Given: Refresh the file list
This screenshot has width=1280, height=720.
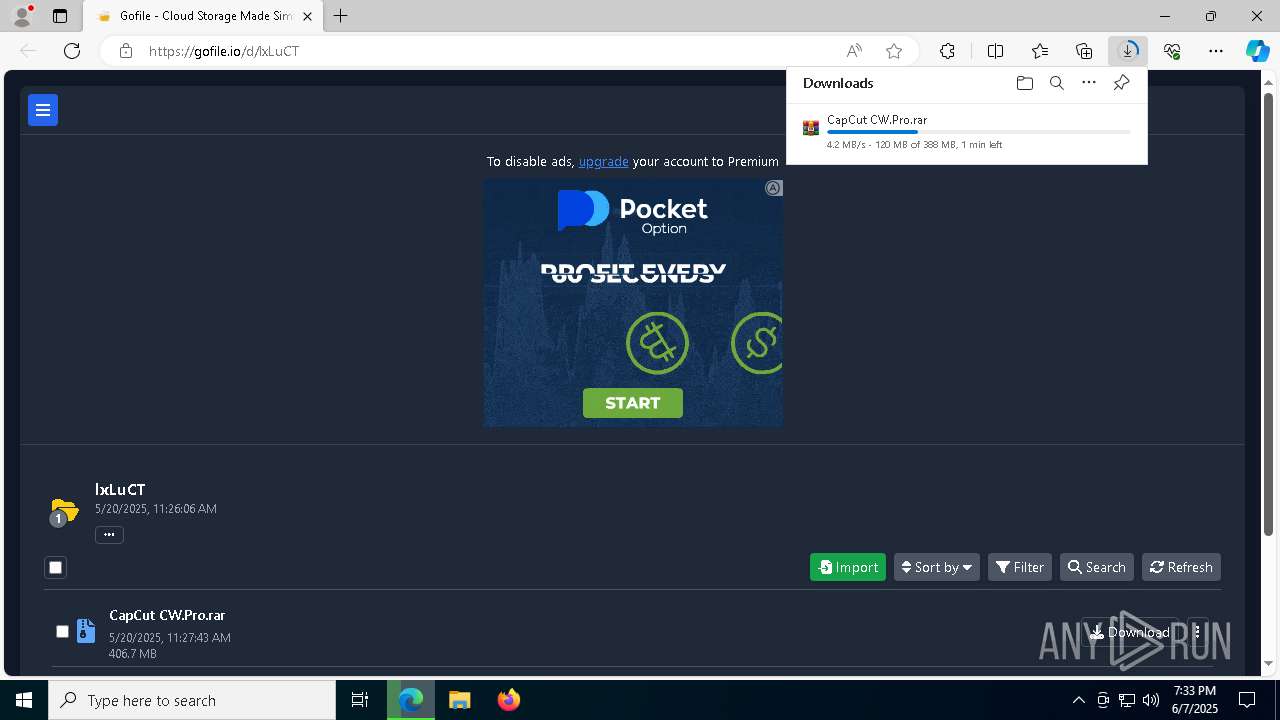Looking at the screenshot, I should (x=1181, y=567).
